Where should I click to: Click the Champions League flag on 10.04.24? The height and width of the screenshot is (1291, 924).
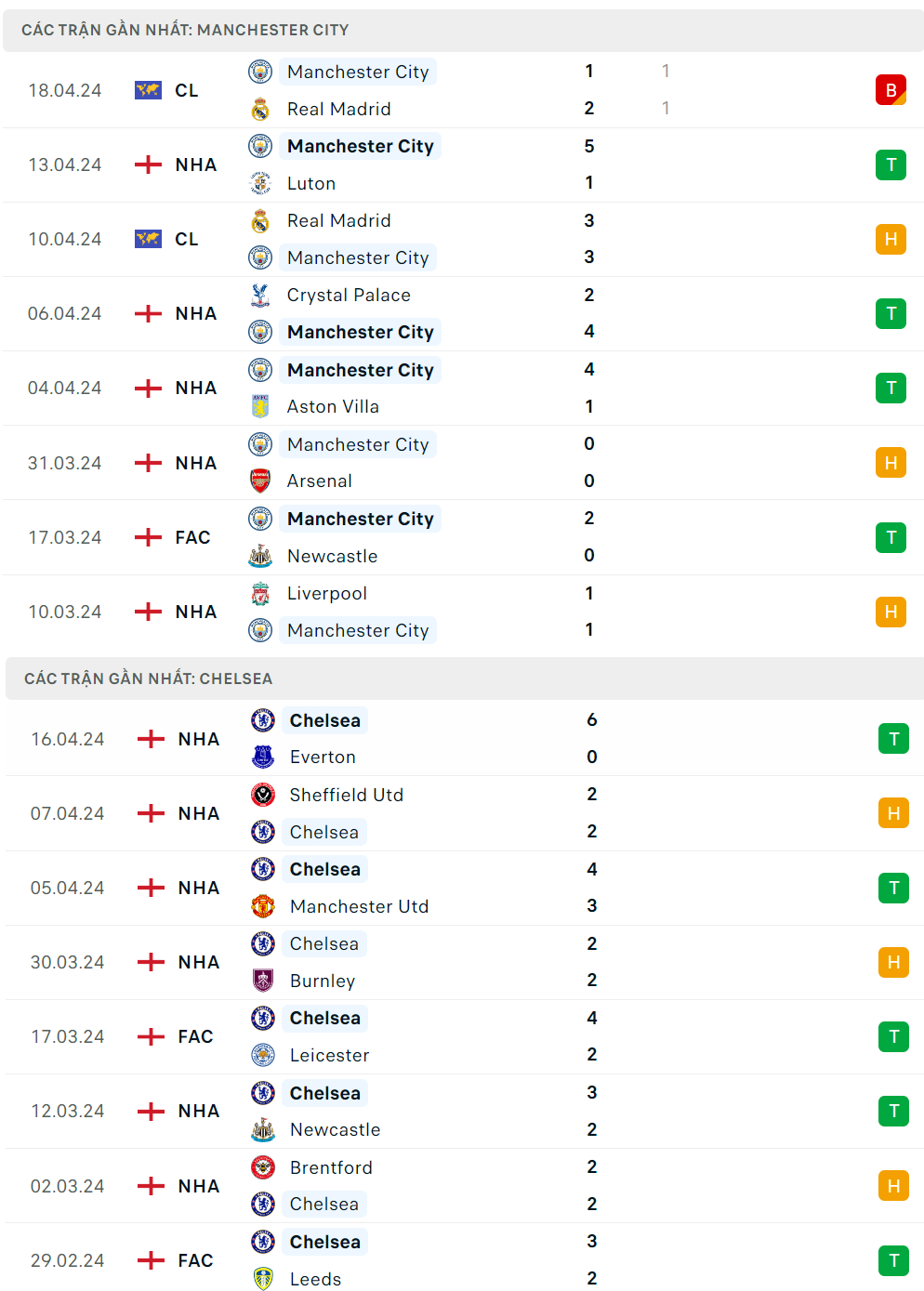(148, 239)
